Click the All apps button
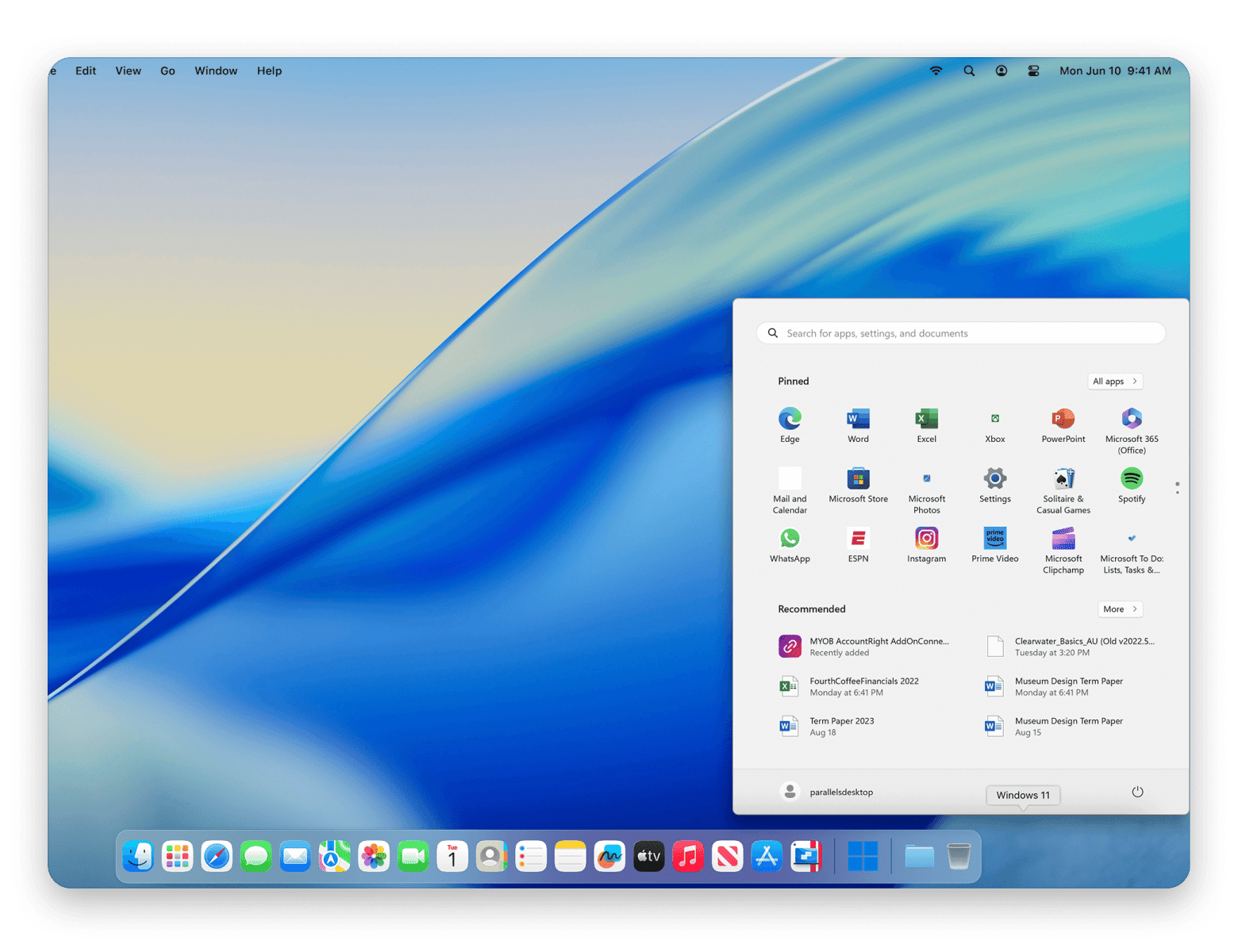Viewport: 1238px width, 952px height. [1114, 382]
